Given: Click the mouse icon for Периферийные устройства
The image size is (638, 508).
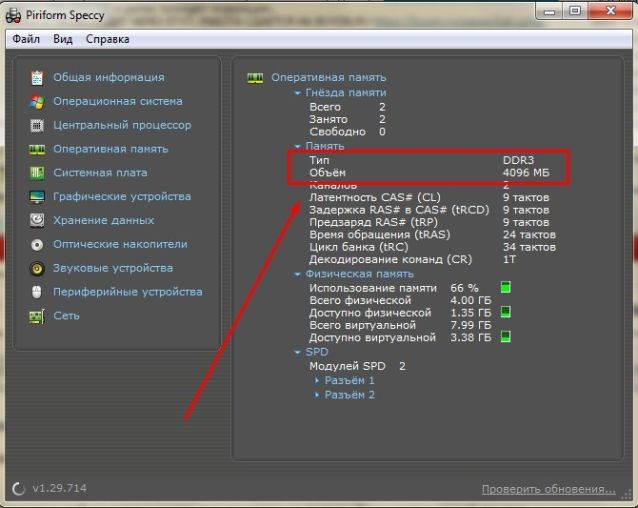Looking at the screenshot, I should (x=37, y=292).
